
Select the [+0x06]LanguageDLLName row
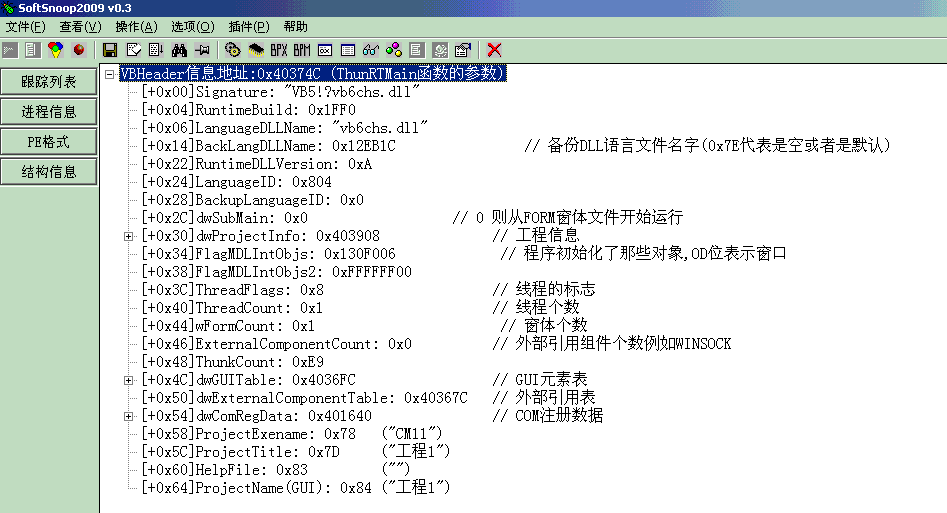click(x=284, y=128)
